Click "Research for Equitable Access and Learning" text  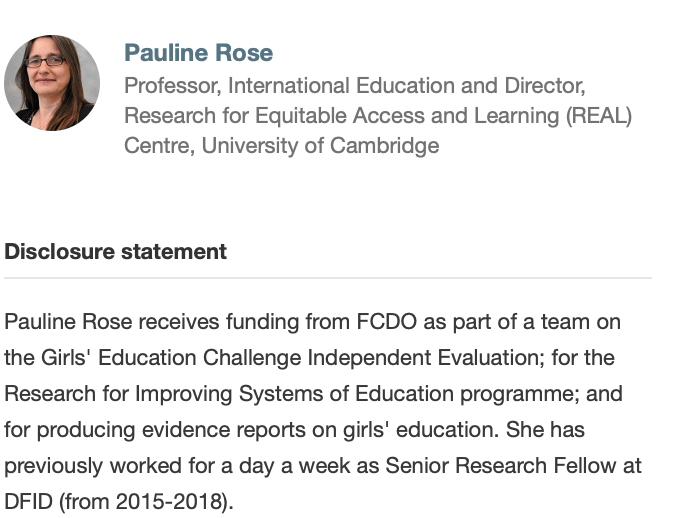click(x=341, y=115)
